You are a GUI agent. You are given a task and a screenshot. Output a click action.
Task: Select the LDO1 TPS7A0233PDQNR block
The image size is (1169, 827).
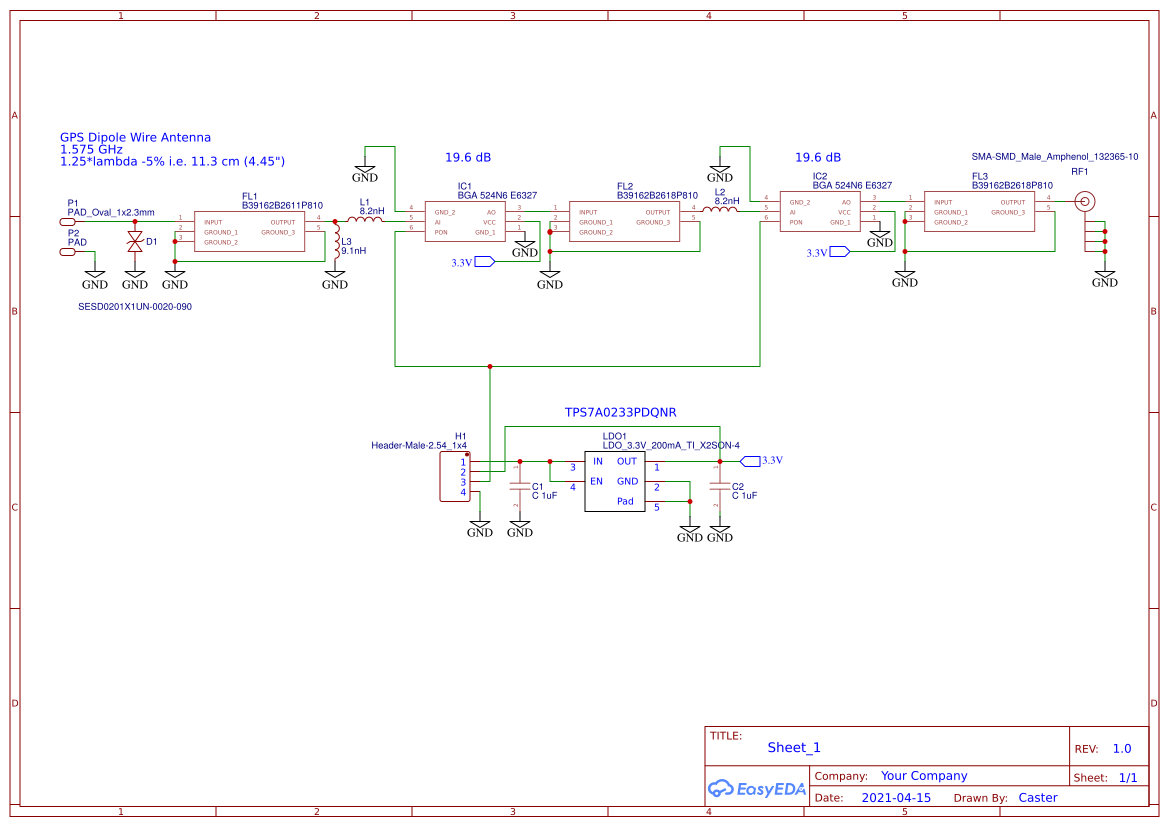[x=615, y=481]
